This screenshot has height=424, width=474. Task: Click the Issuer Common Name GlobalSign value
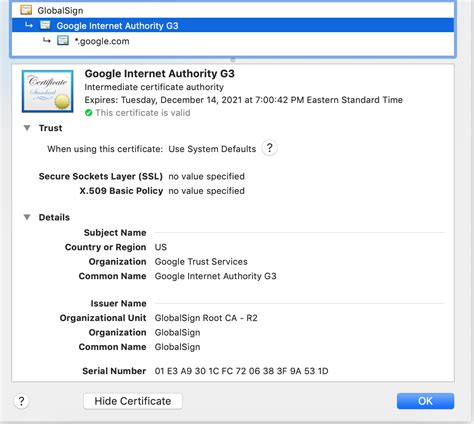(177, 347)
